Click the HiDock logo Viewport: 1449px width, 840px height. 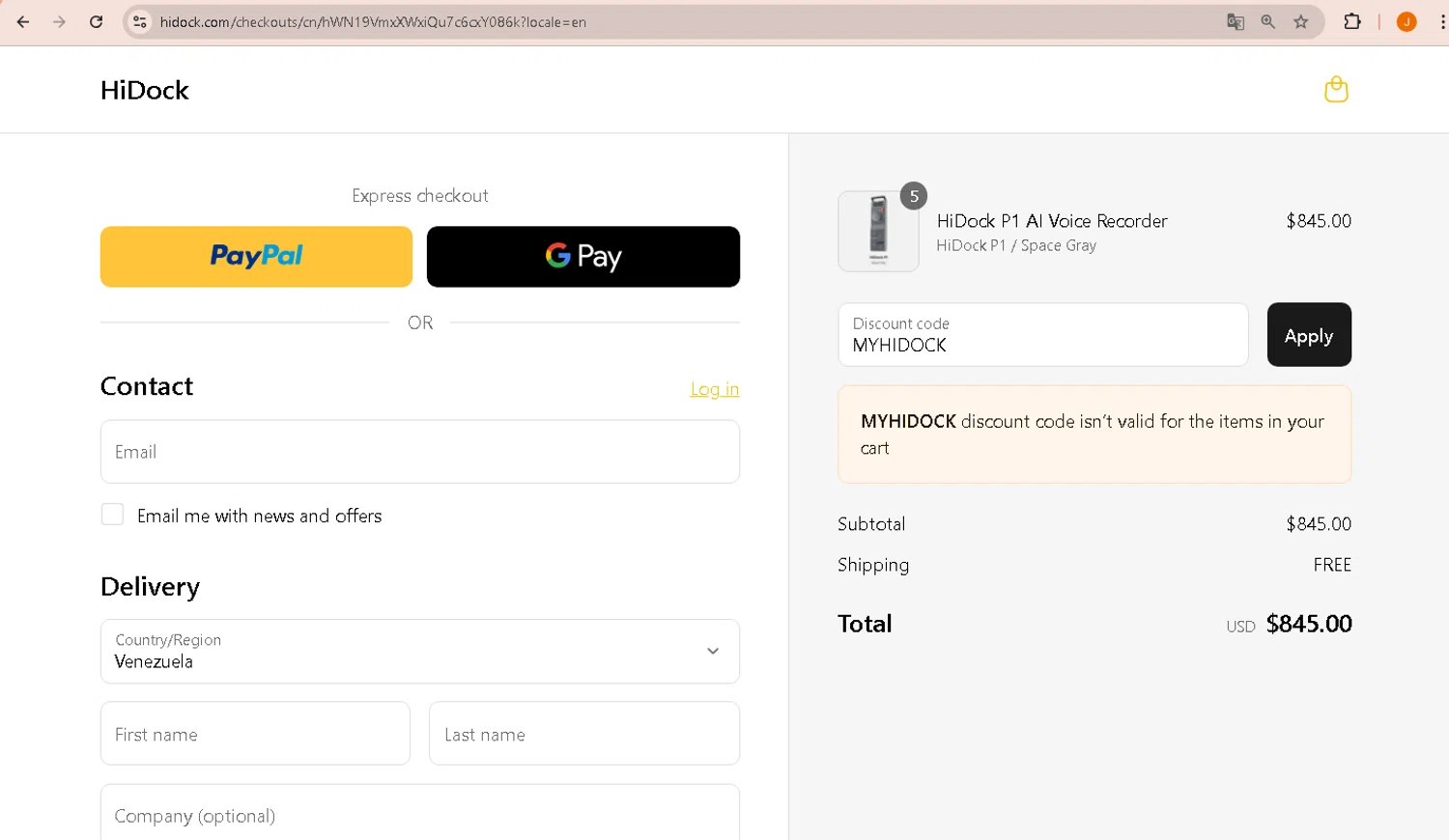tap(145, 90)
